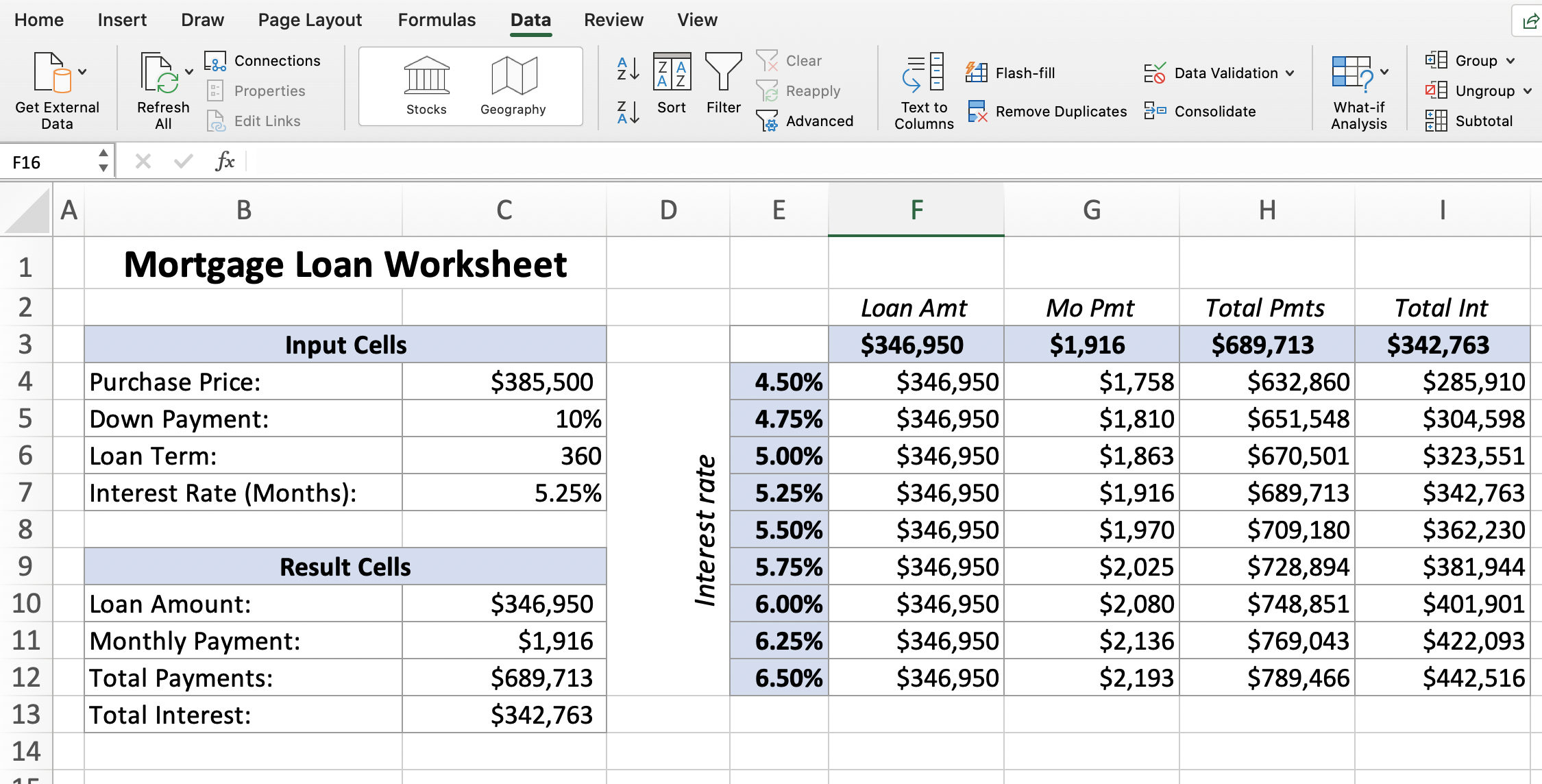Expand the Group dropdown arrow

1510,60
